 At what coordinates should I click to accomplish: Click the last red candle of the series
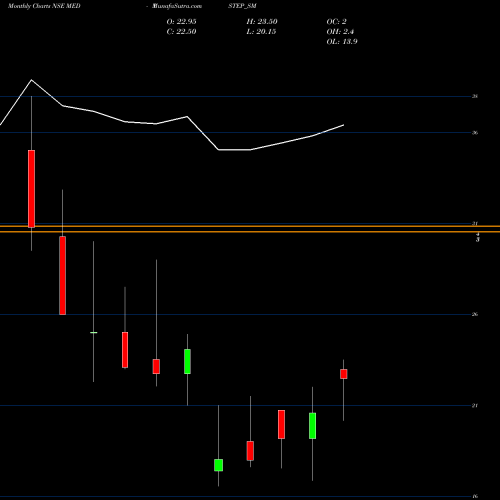pos(344,374)
